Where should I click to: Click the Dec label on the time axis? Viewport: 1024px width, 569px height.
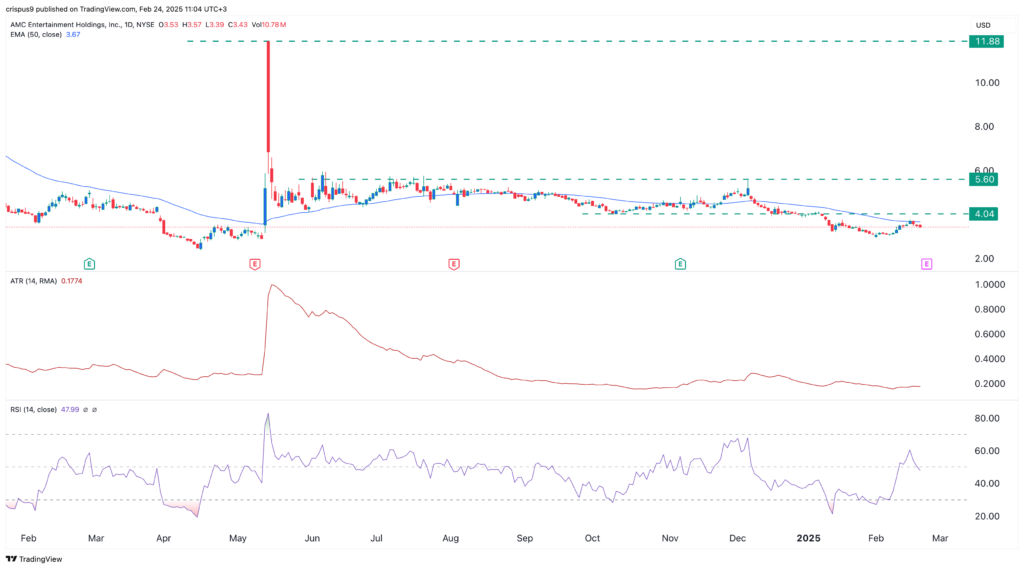pyautogui.click(x=737, y=538)
